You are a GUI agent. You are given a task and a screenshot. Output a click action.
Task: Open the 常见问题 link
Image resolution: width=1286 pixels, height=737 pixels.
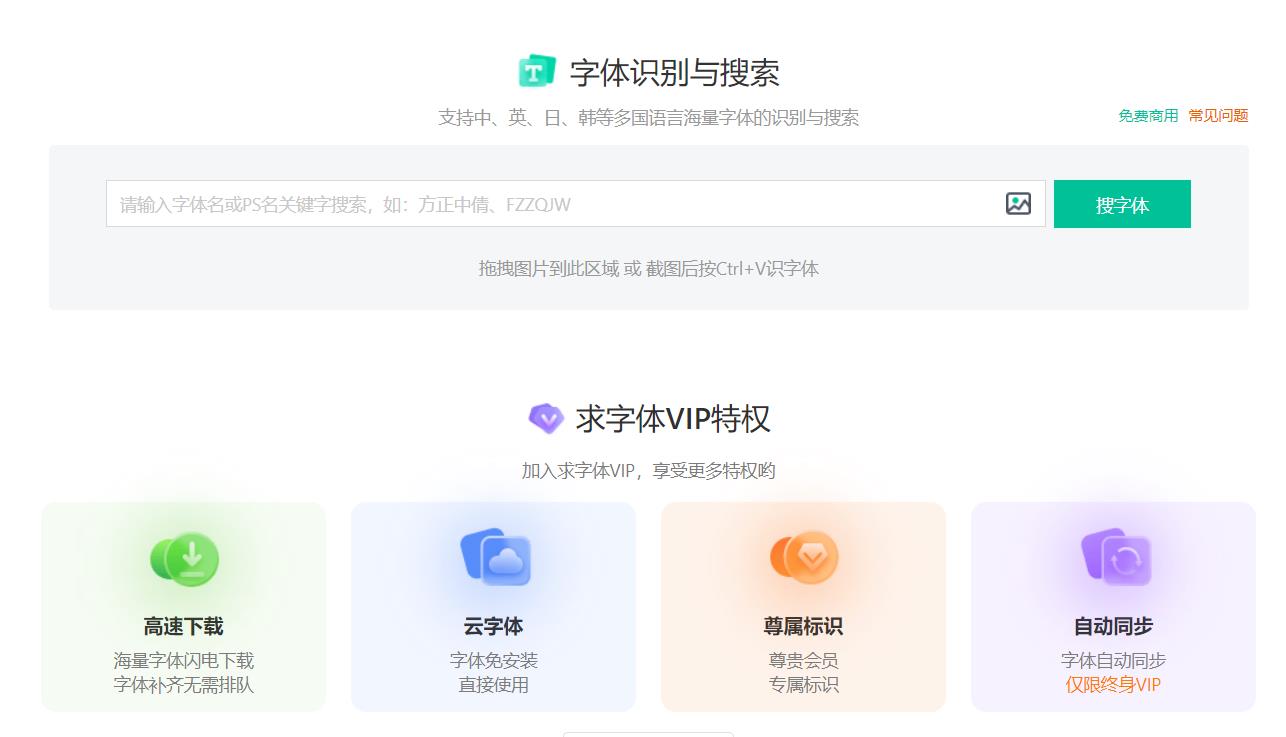click(1218, 115)
